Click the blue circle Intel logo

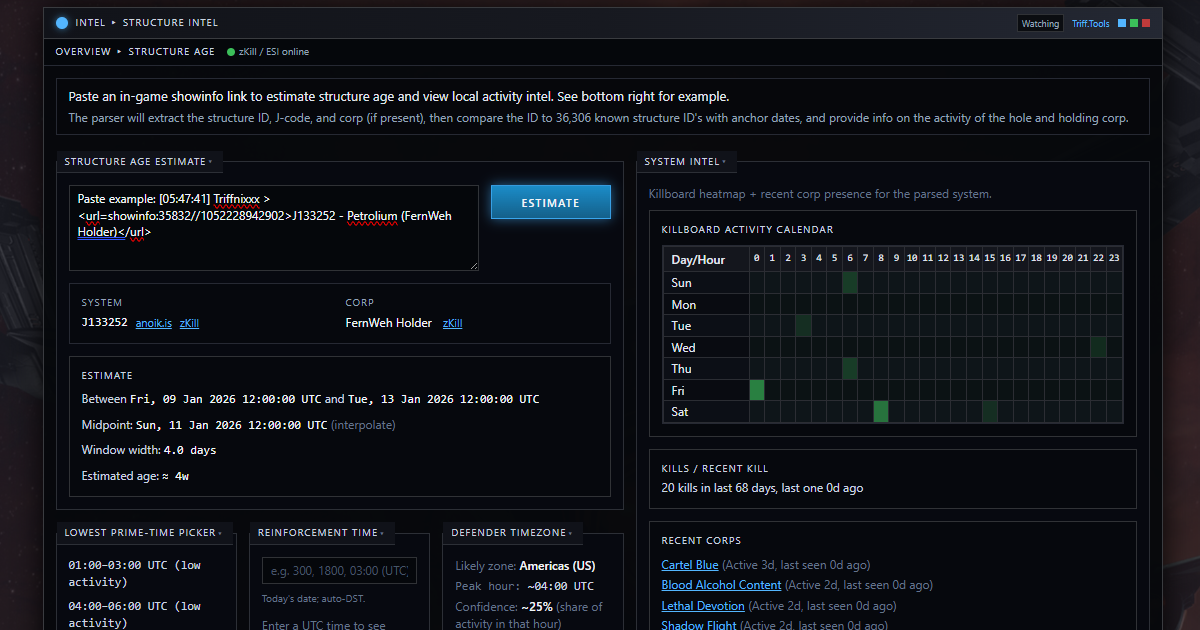[x=62, y=22]
